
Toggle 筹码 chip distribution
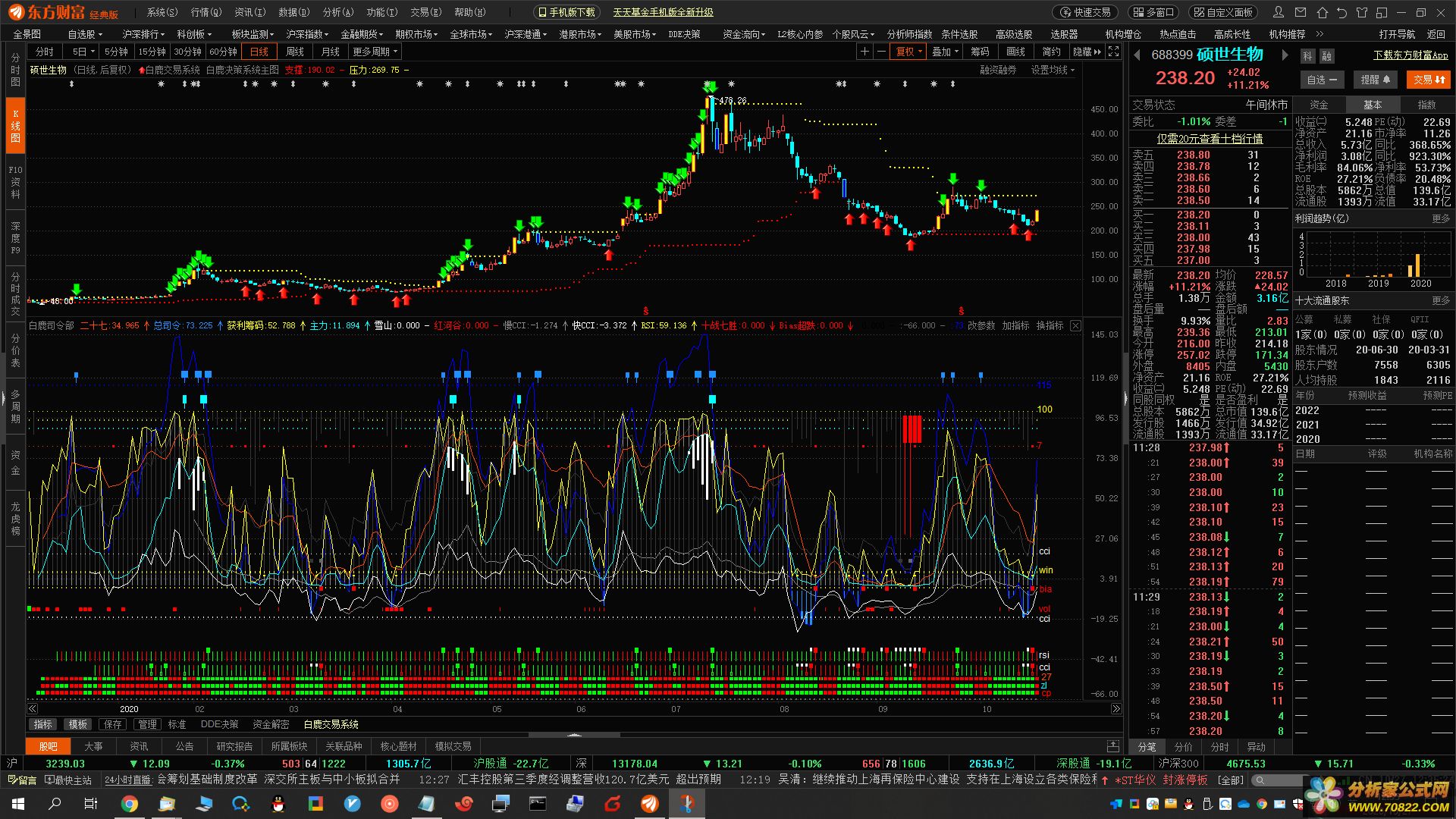tap(980, 52)
